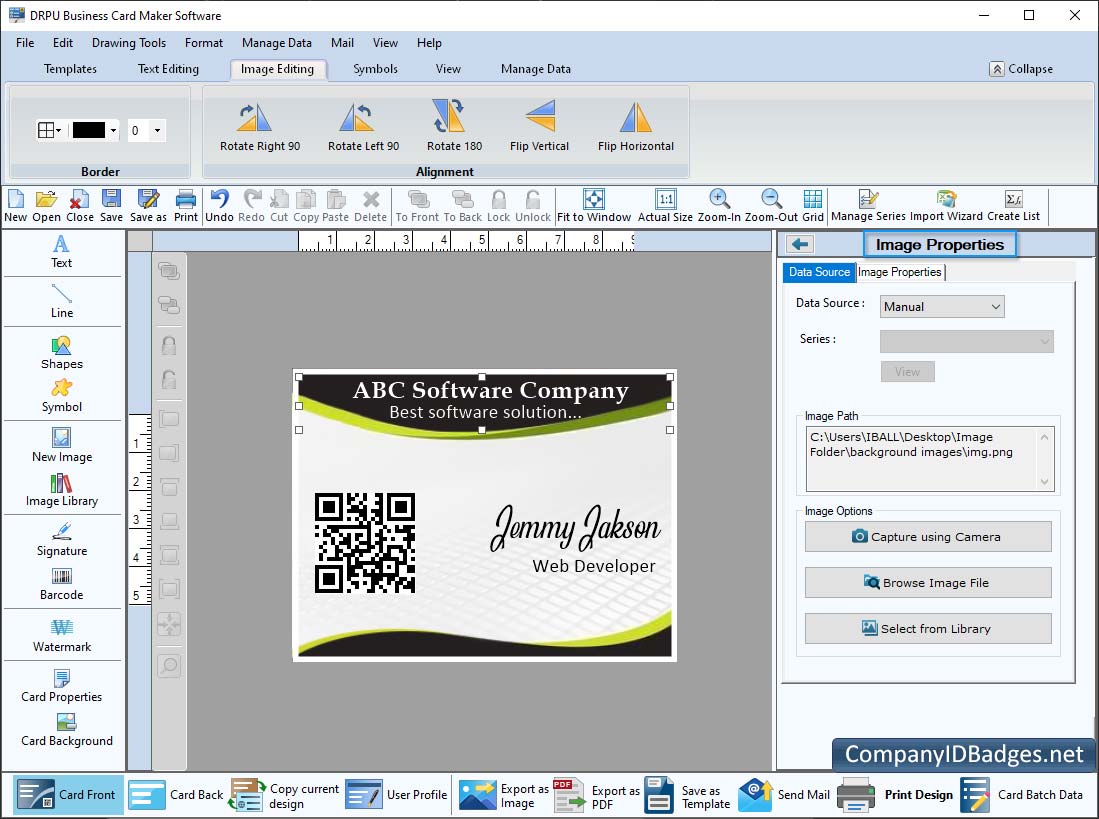The width and height of the screenshot is (1099, 819).
Task: Click Print Design button
Action: (x=895, y=794)
